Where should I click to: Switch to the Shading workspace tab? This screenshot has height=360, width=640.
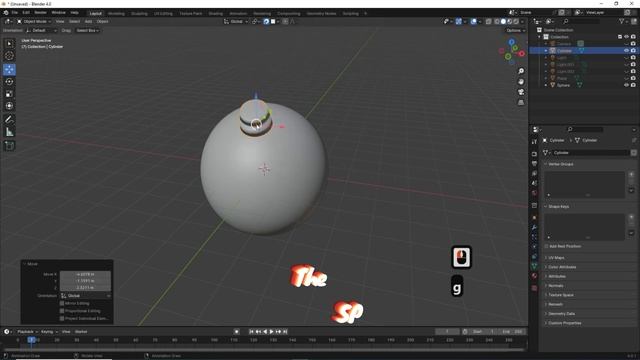(x=216, y=13)
